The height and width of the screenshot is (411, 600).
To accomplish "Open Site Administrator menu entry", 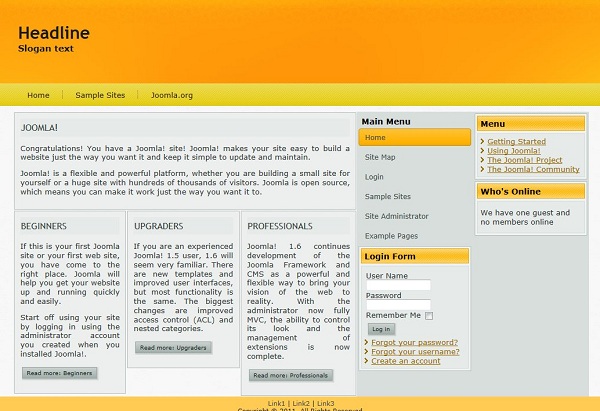I will click(x=396, y=216).
